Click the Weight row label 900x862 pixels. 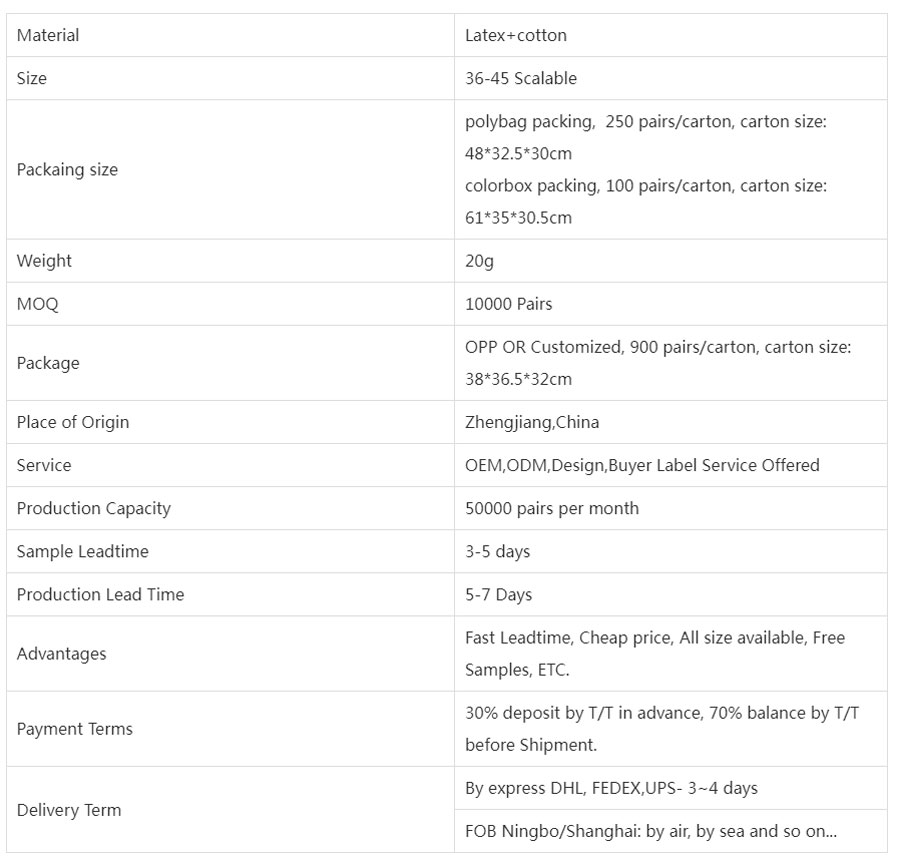click(x=44, y=261)
